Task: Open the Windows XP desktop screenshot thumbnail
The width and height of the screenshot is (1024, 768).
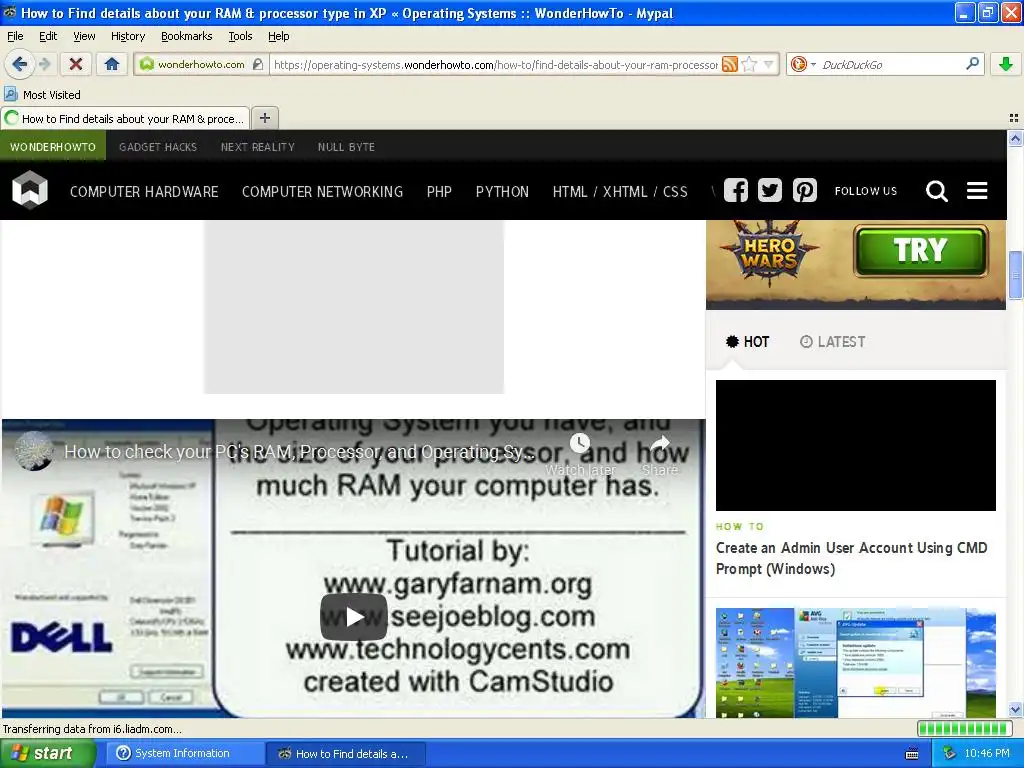Action: pos(856,663)
